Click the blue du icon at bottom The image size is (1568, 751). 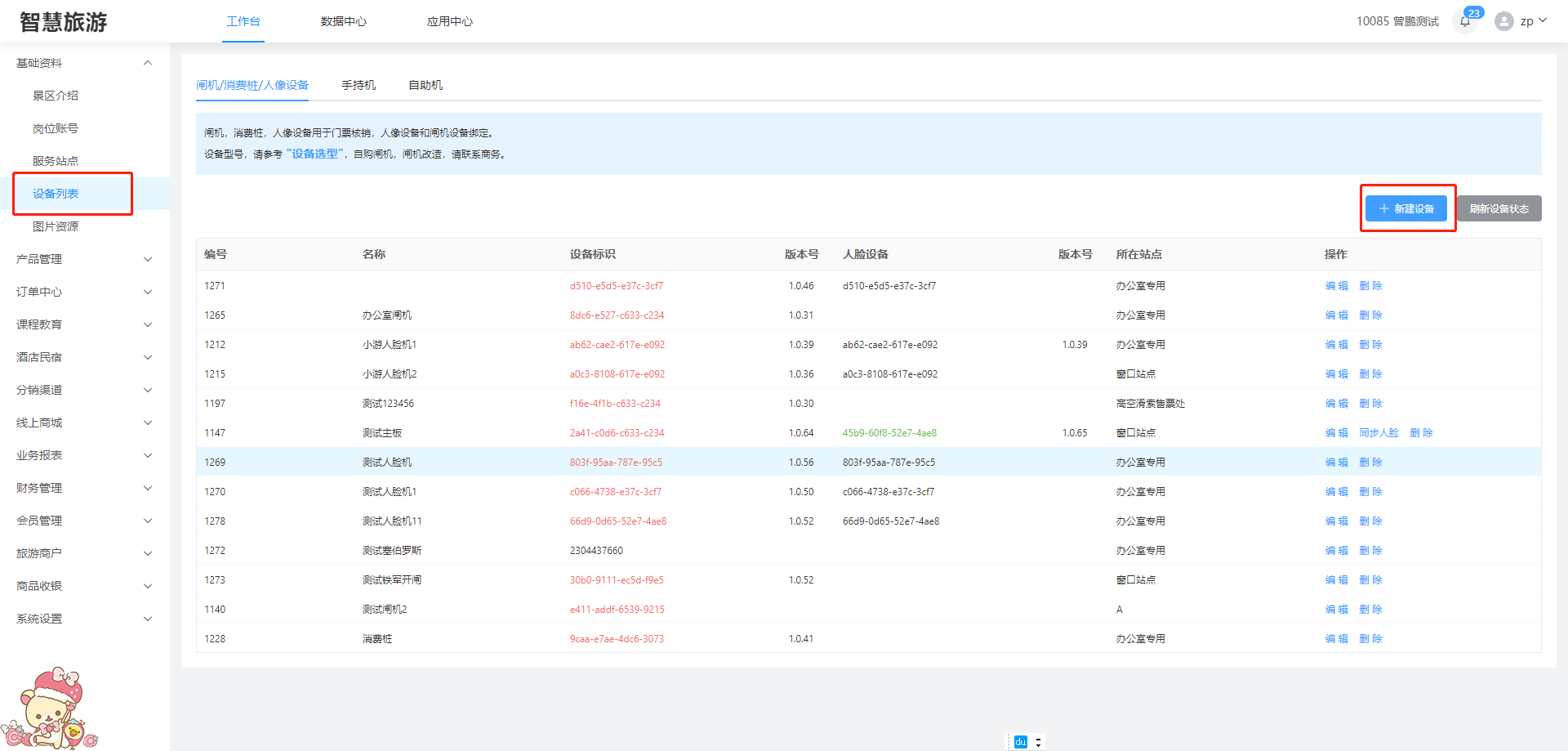click(x=1020, y=742)
